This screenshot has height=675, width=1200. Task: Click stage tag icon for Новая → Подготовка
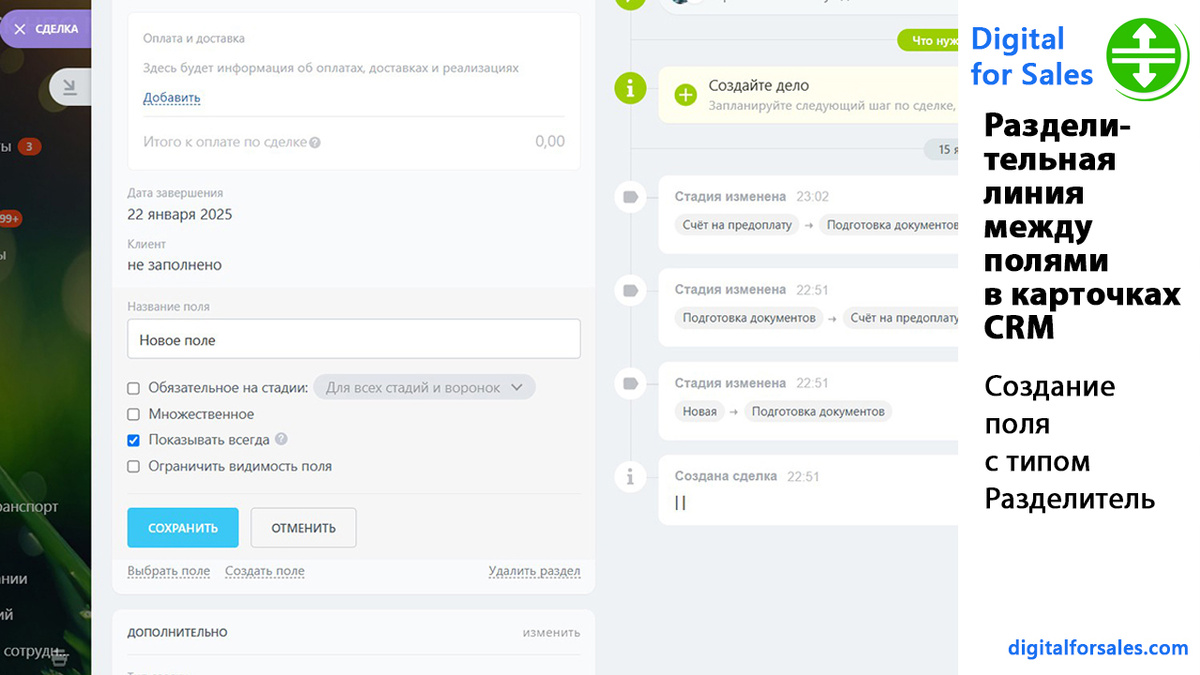point(630,384)
